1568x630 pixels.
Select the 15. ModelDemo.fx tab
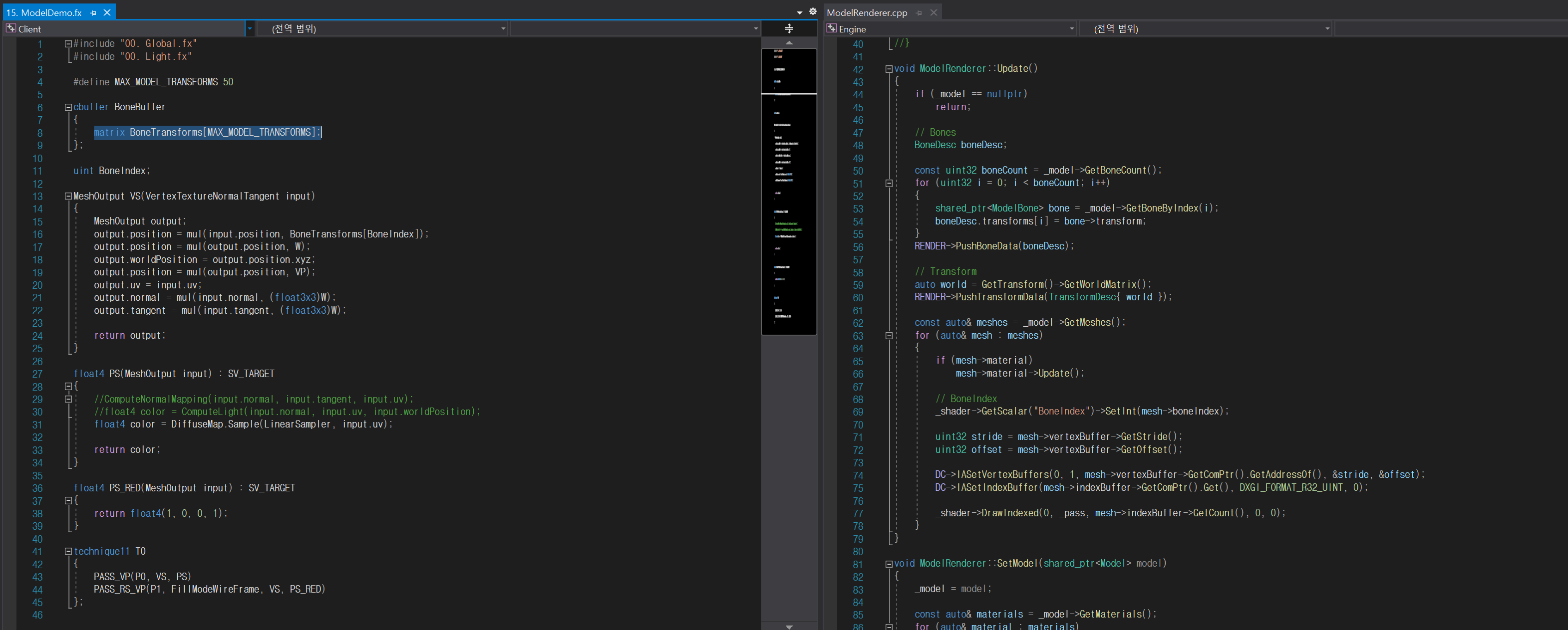click(x=44, y=12)
